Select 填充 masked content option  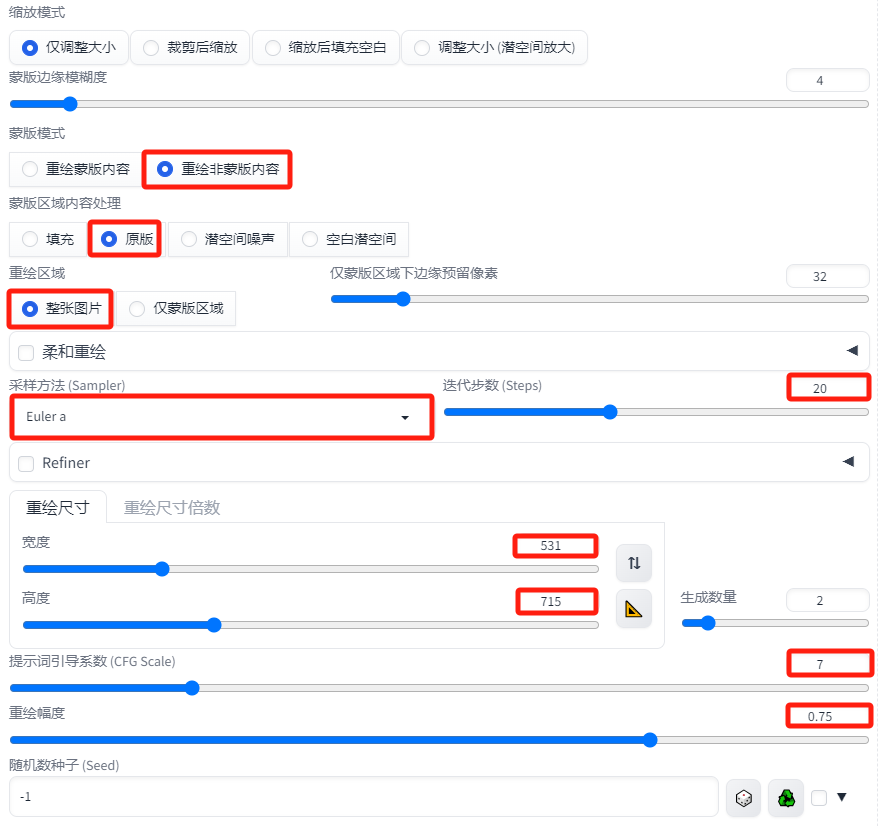(x=48, y=239)
